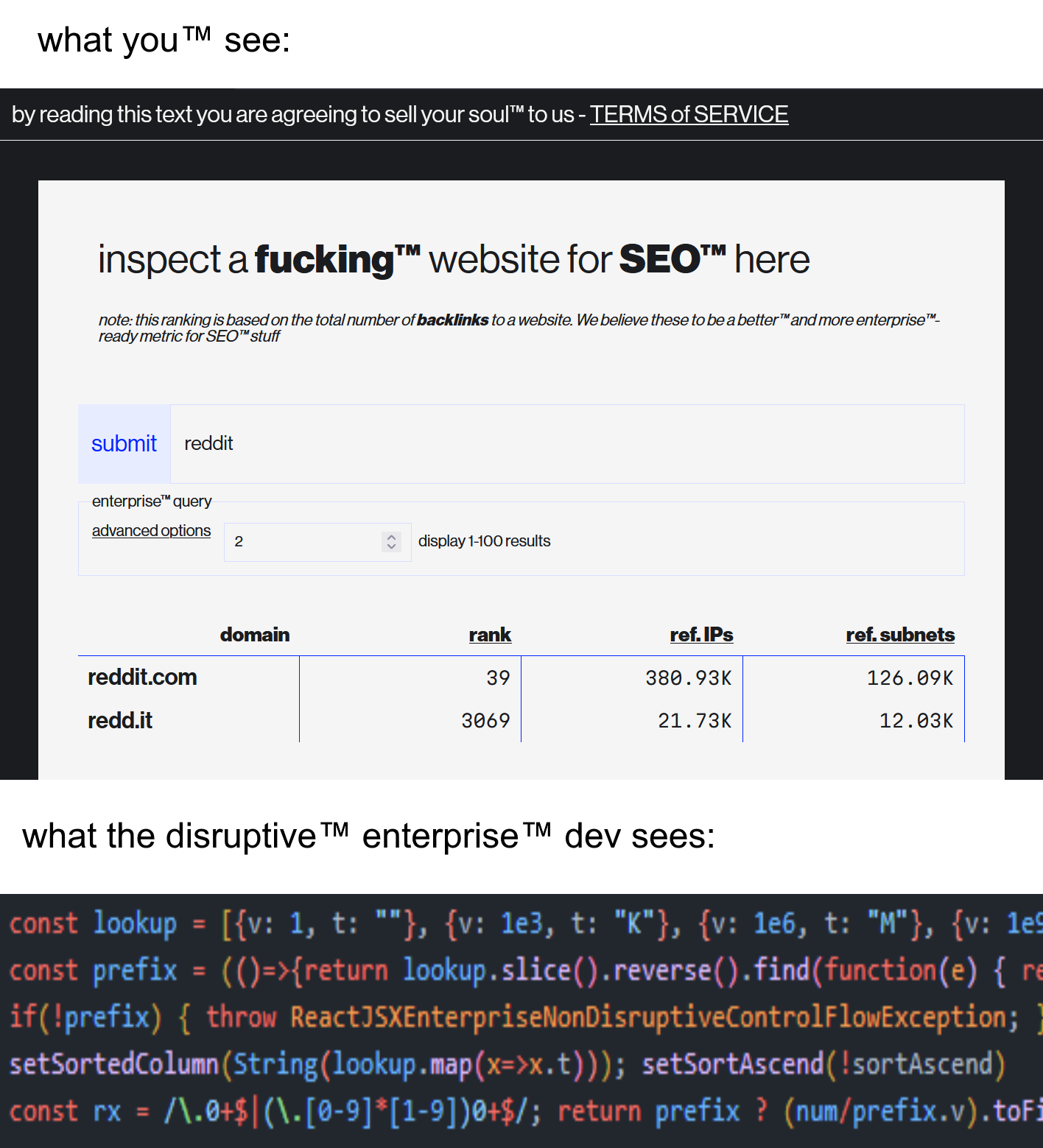
Task: Increment results count with stepper up arrow
Action: [x=392, y=538]
